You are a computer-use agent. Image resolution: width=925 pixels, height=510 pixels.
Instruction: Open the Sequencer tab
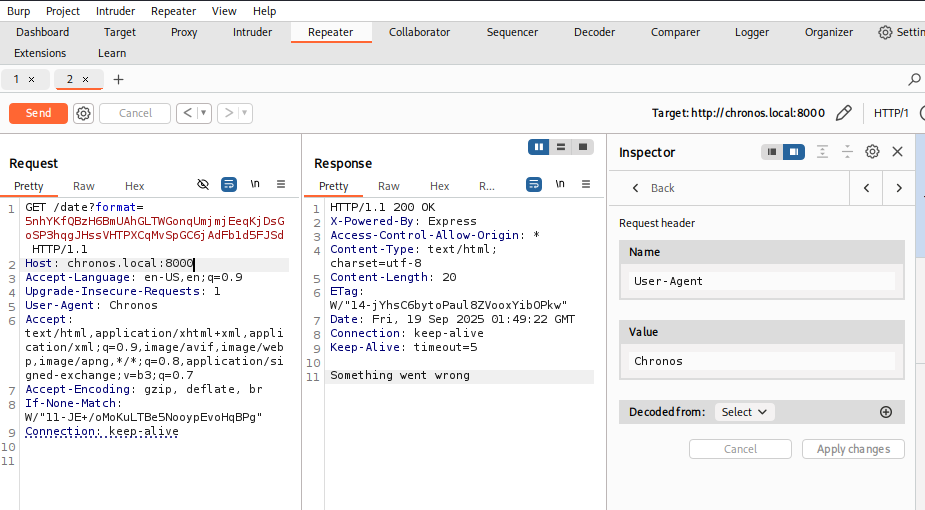tap(512, 32)
